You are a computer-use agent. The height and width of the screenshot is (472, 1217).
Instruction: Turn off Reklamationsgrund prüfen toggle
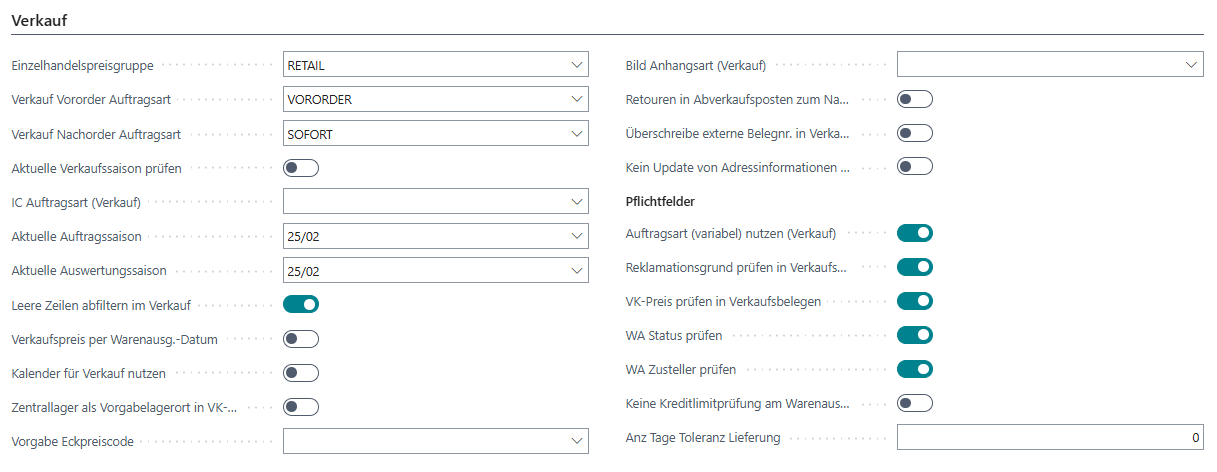pos(914,267)
